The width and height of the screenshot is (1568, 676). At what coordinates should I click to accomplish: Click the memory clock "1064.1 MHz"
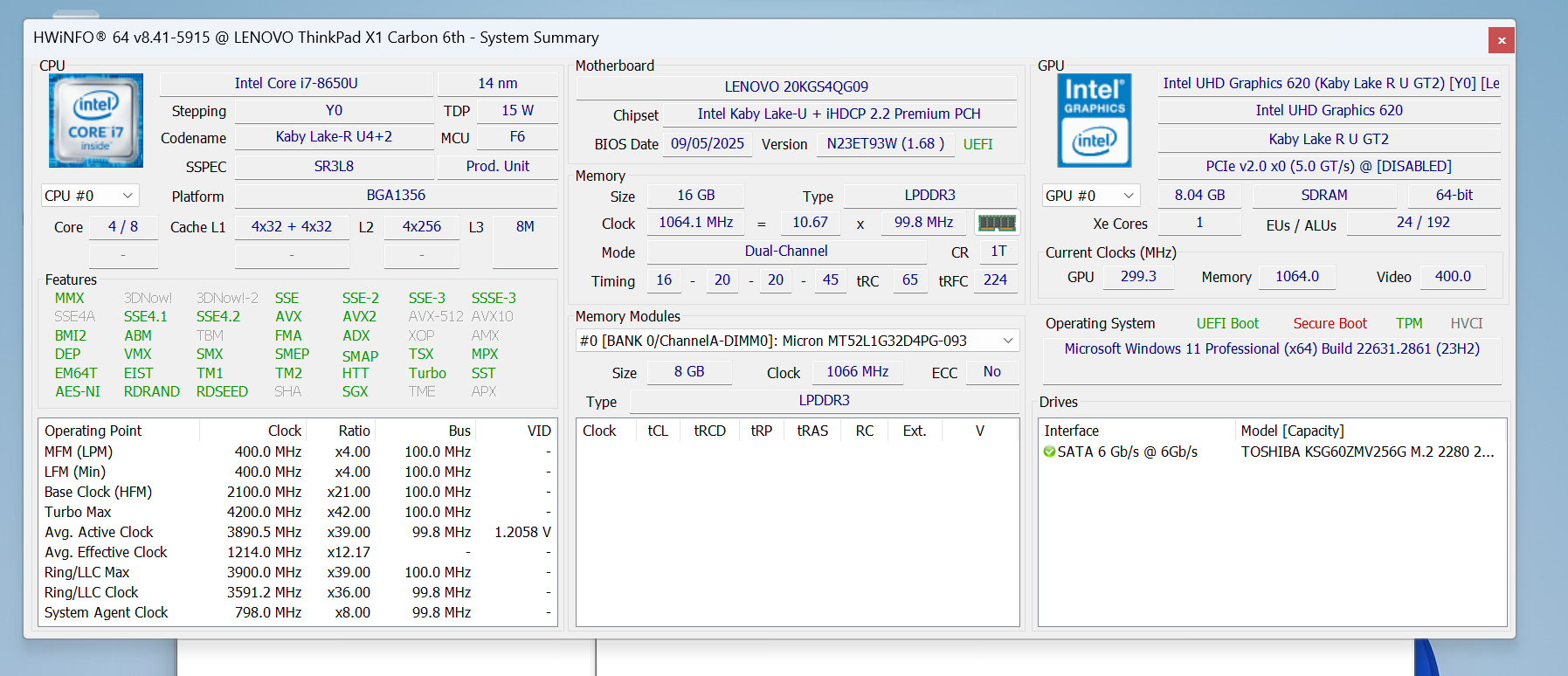695,223
